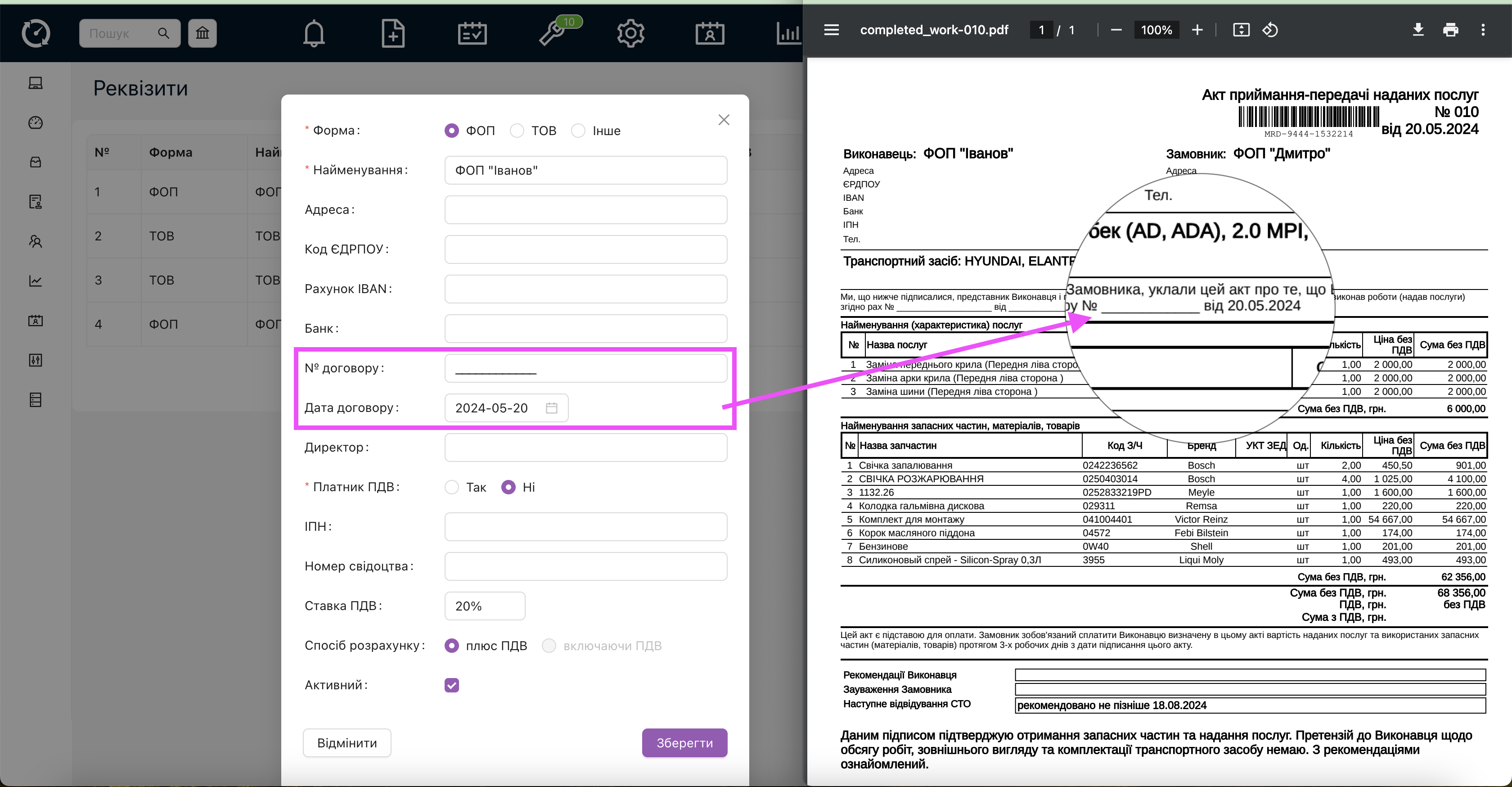Set Платник ПДВ to Так
This screenshot has height=787, width=1512.
451,487
